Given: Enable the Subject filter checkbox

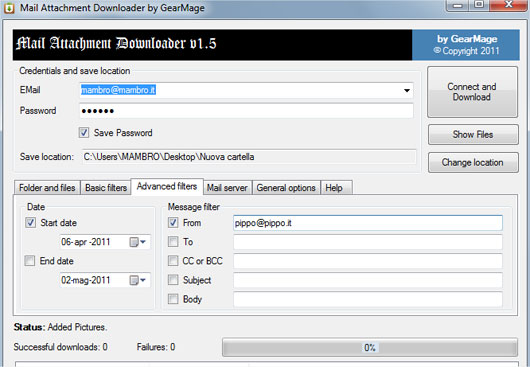Looking at the screenshot, I should (x=173, y=280).
